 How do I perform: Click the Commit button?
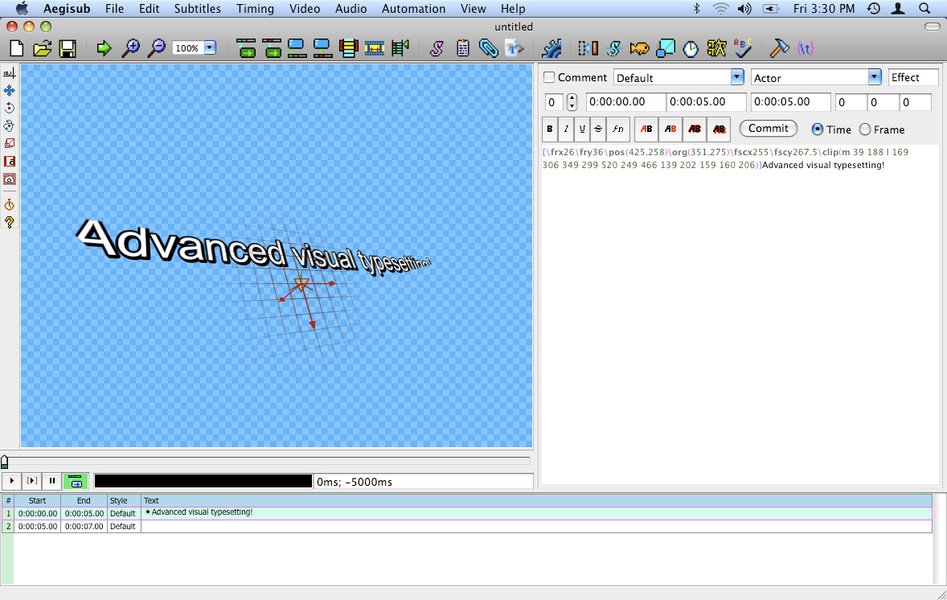[x=768, y=128]
